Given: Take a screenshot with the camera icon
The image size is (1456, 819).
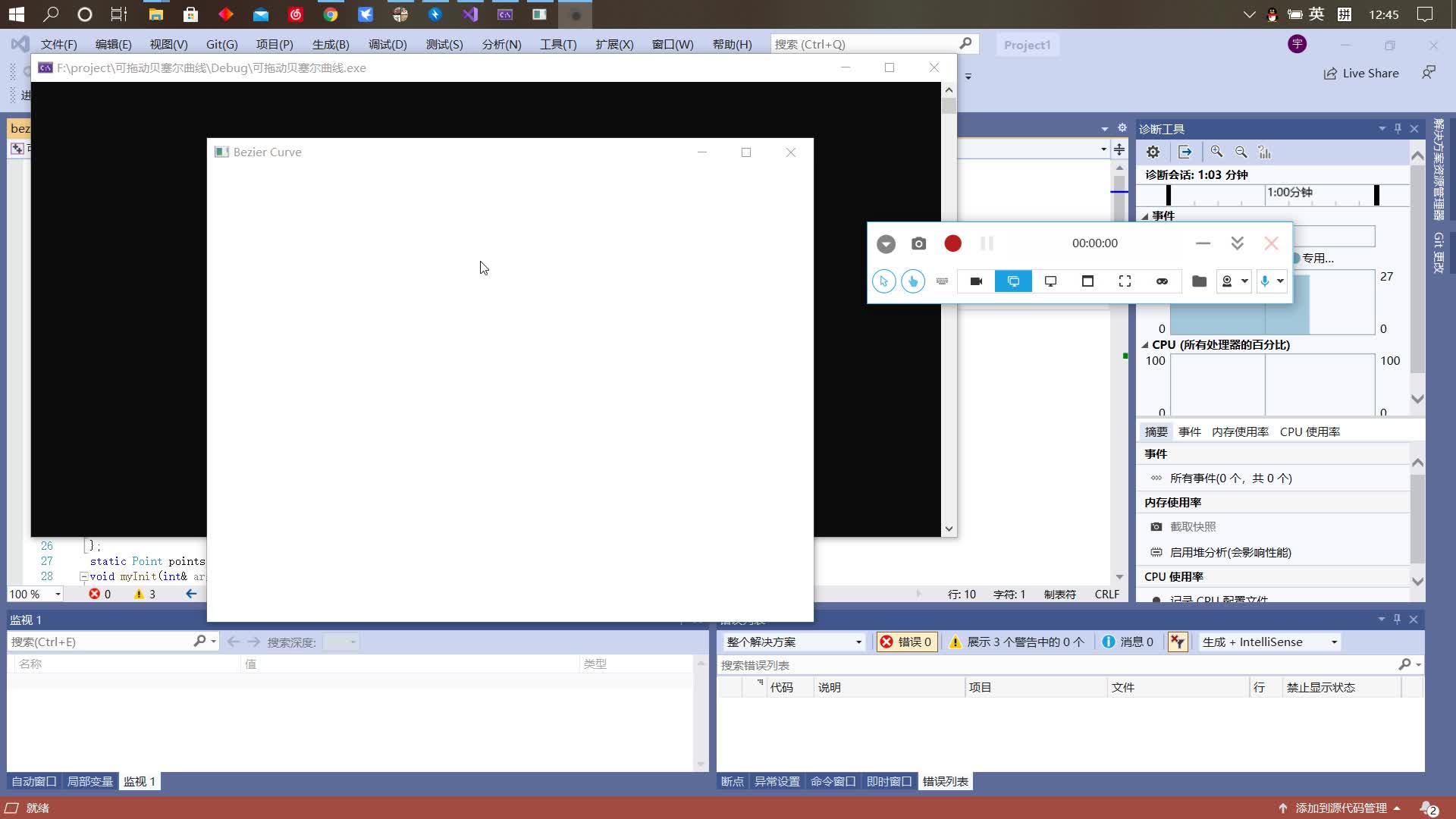Looking at the screenshot, I should 918,243.
